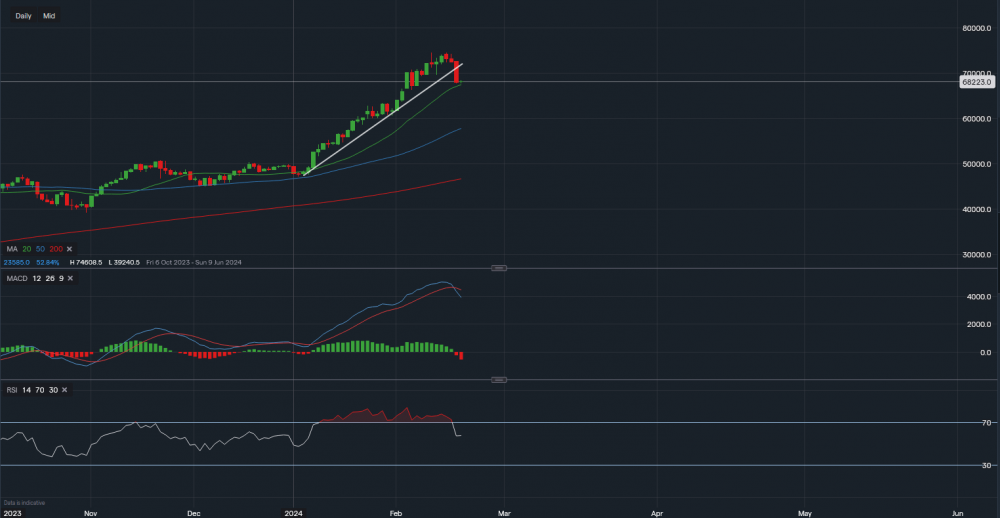Click the MA indicator label
1000x518 pixels.
tap(13, 249)
